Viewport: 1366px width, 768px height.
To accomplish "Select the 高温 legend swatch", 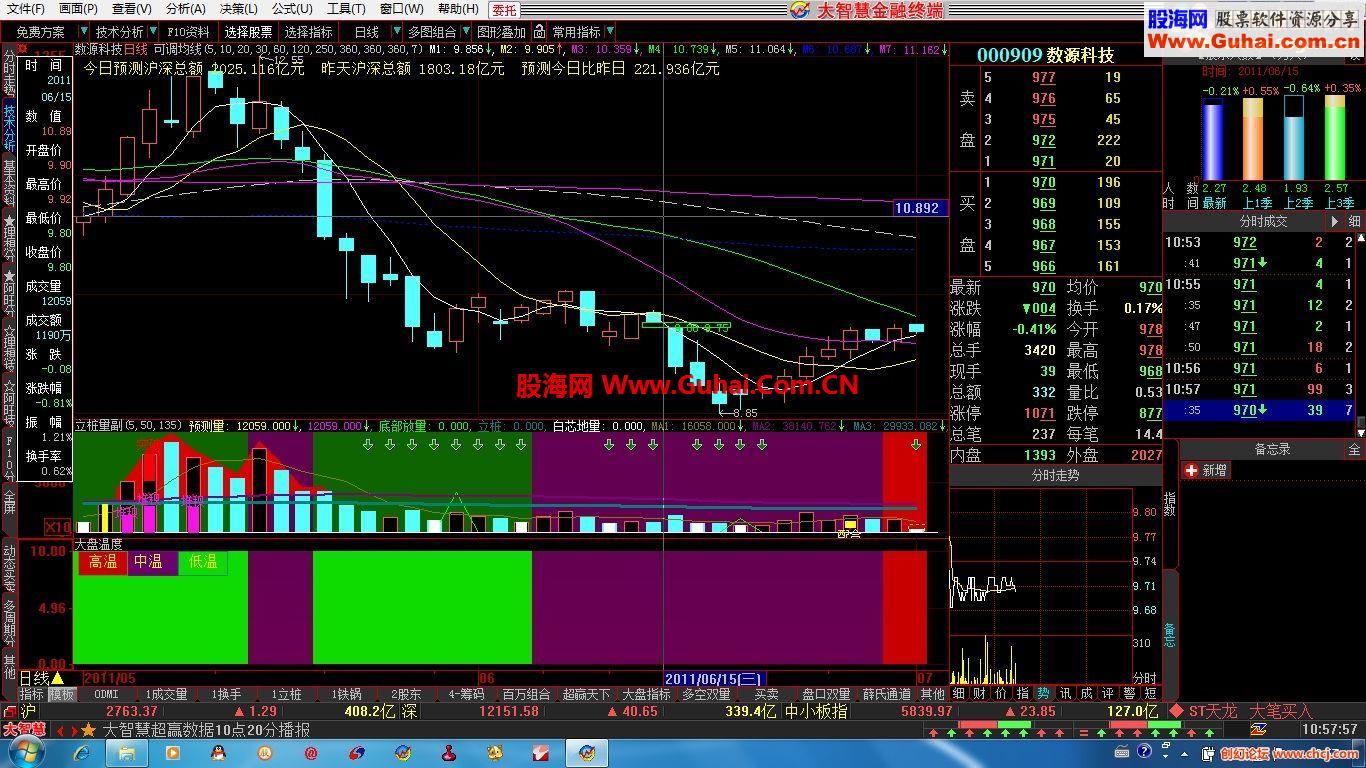I will pyautogui.click(x=103, y=562).
